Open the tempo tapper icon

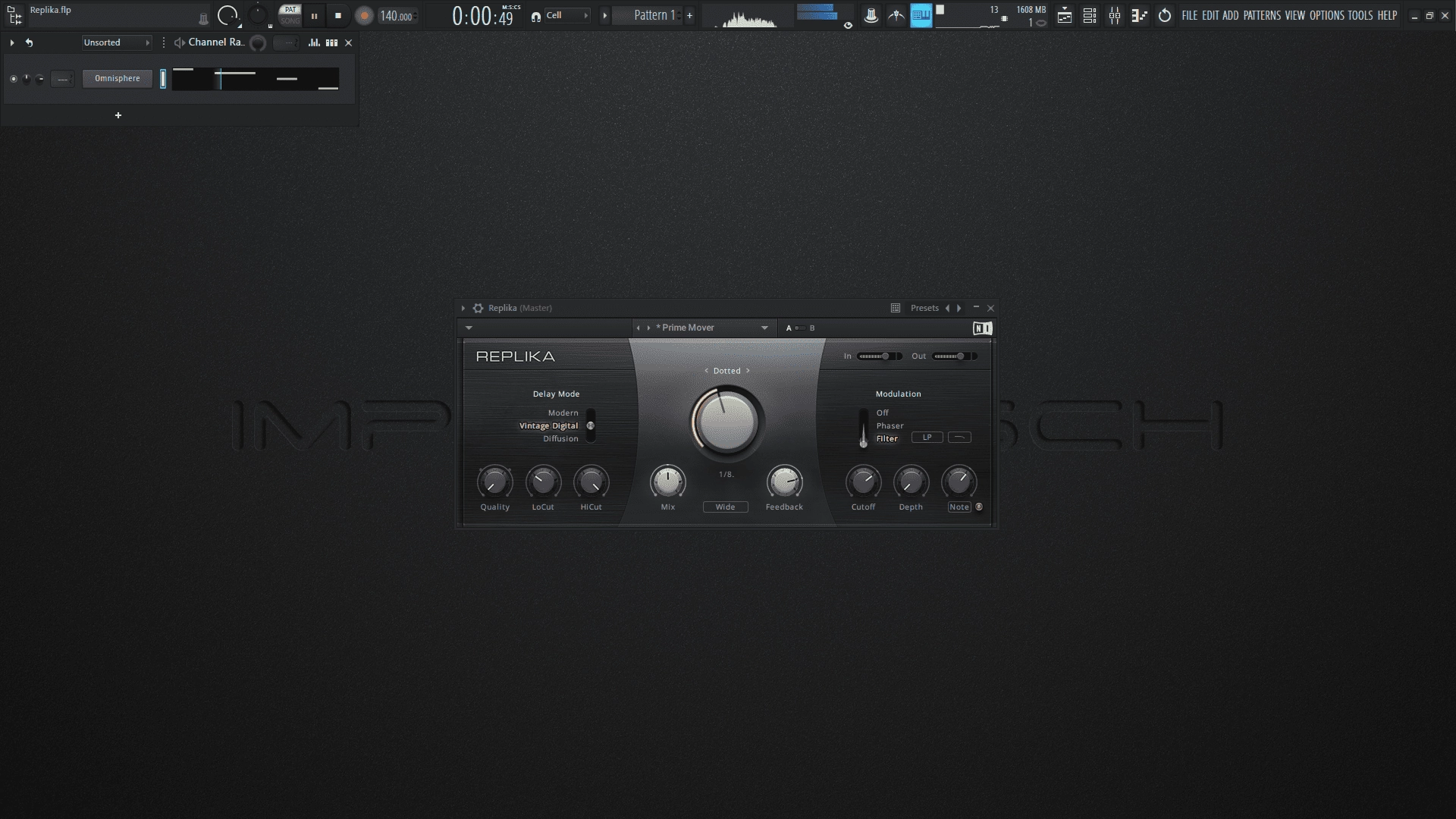[x=896, y=15]
